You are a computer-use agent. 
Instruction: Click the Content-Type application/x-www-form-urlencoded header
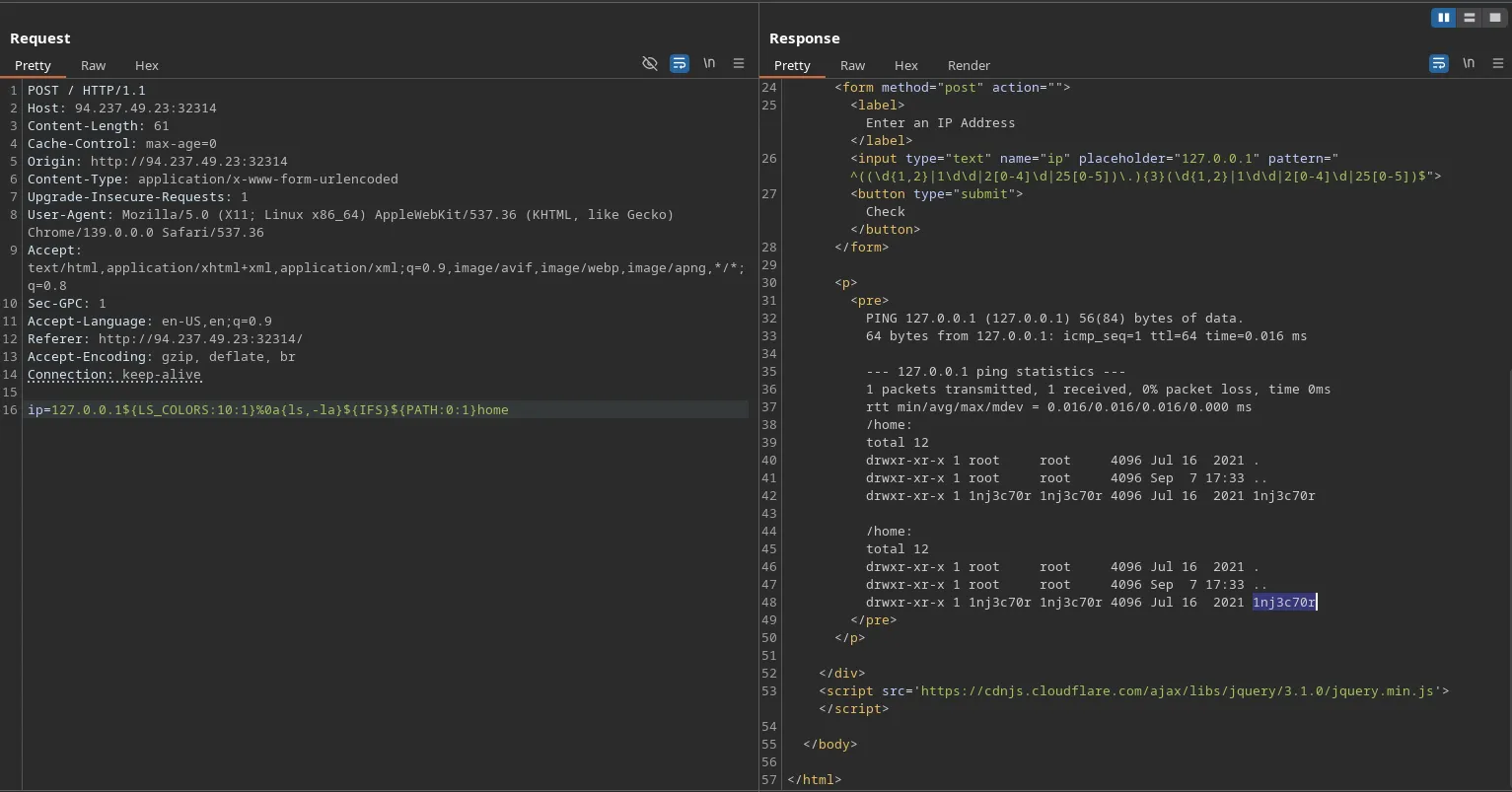(213, 179)
